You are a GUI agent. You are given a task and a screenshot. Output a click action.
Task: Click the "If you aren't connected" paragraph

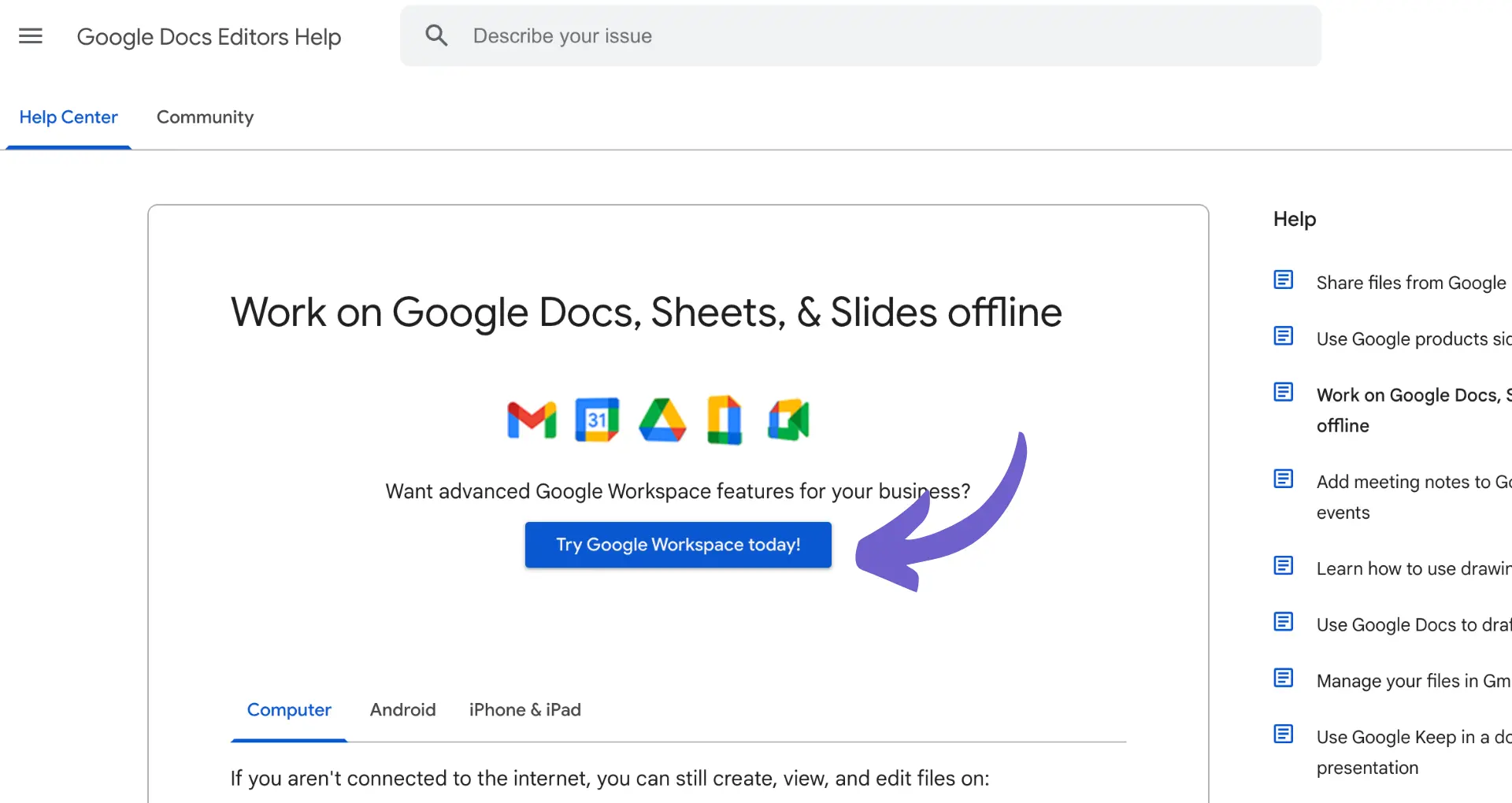click(610, 779)
